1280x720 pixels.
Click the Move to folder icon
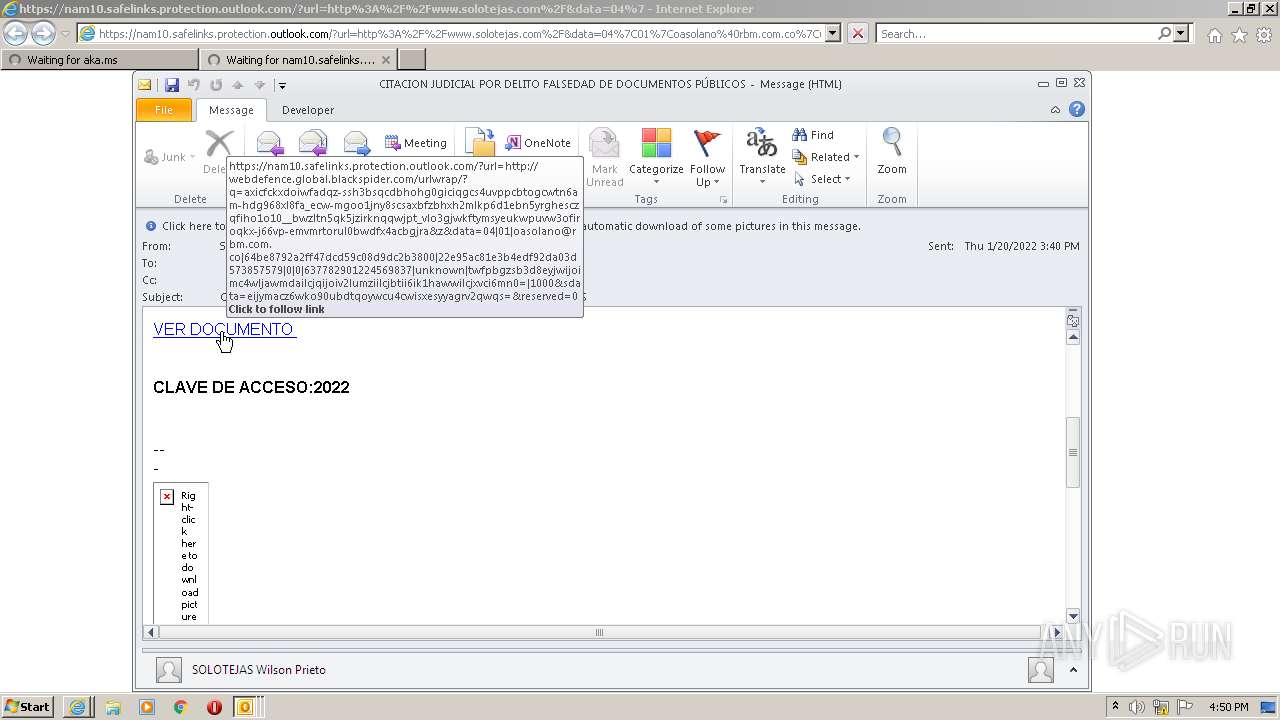click(480, 143)
